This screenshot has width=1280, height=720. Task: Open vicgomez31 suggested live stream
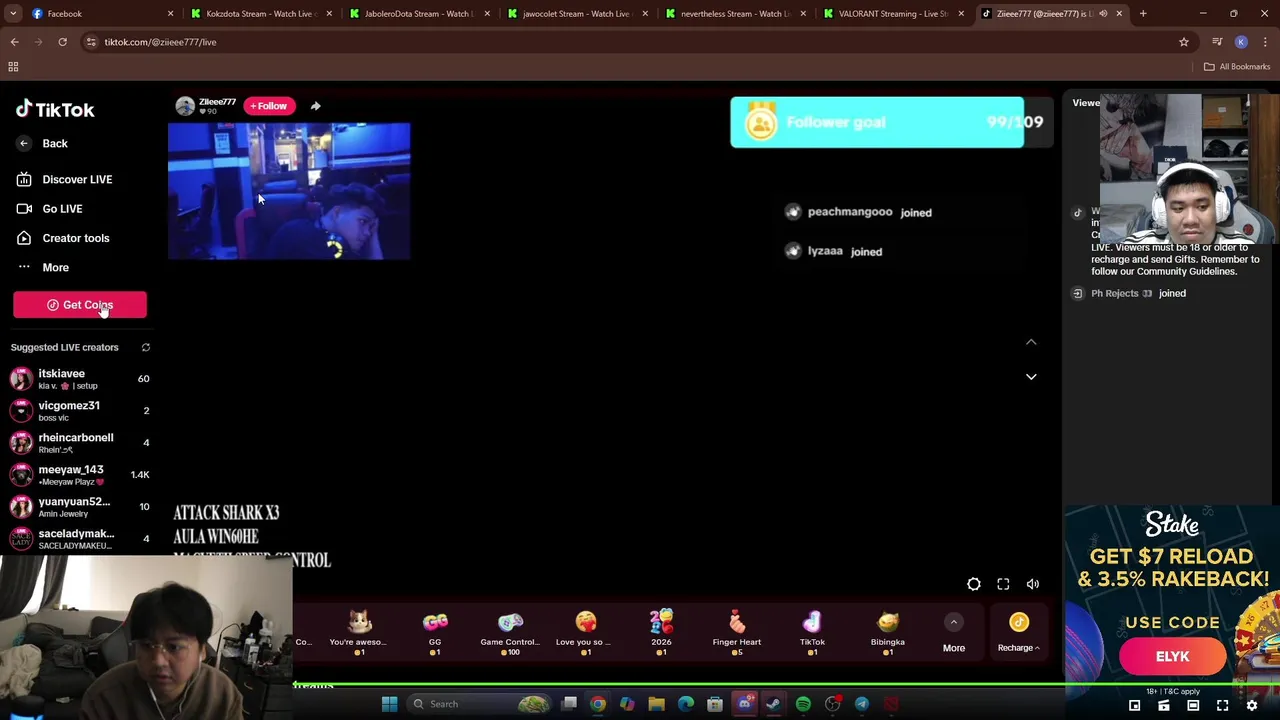point(80,410)
